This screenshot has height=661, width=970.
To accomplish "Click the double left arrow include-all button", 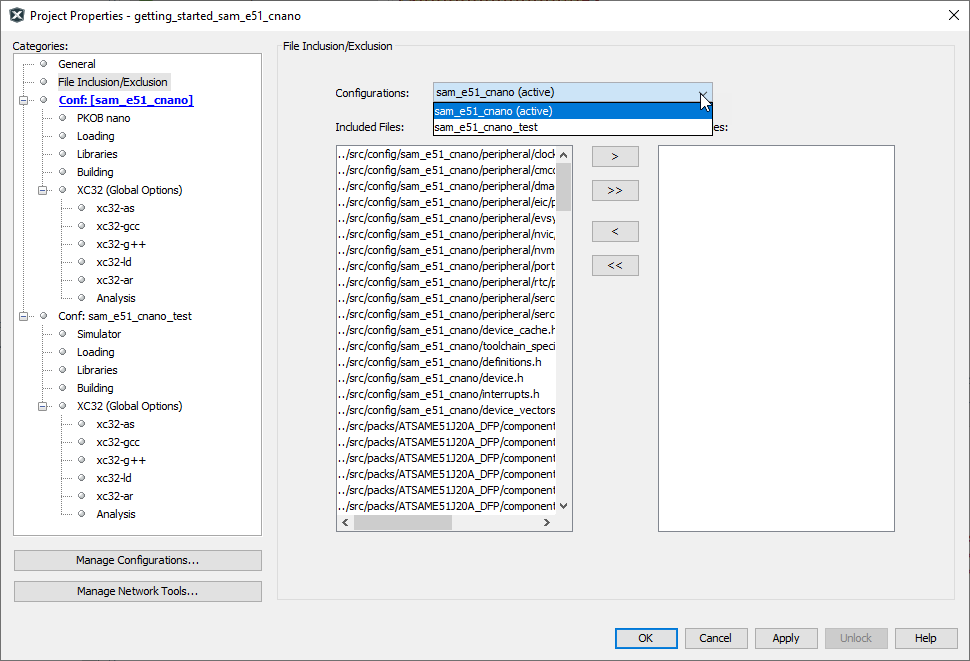I will [x=615, y=266].
